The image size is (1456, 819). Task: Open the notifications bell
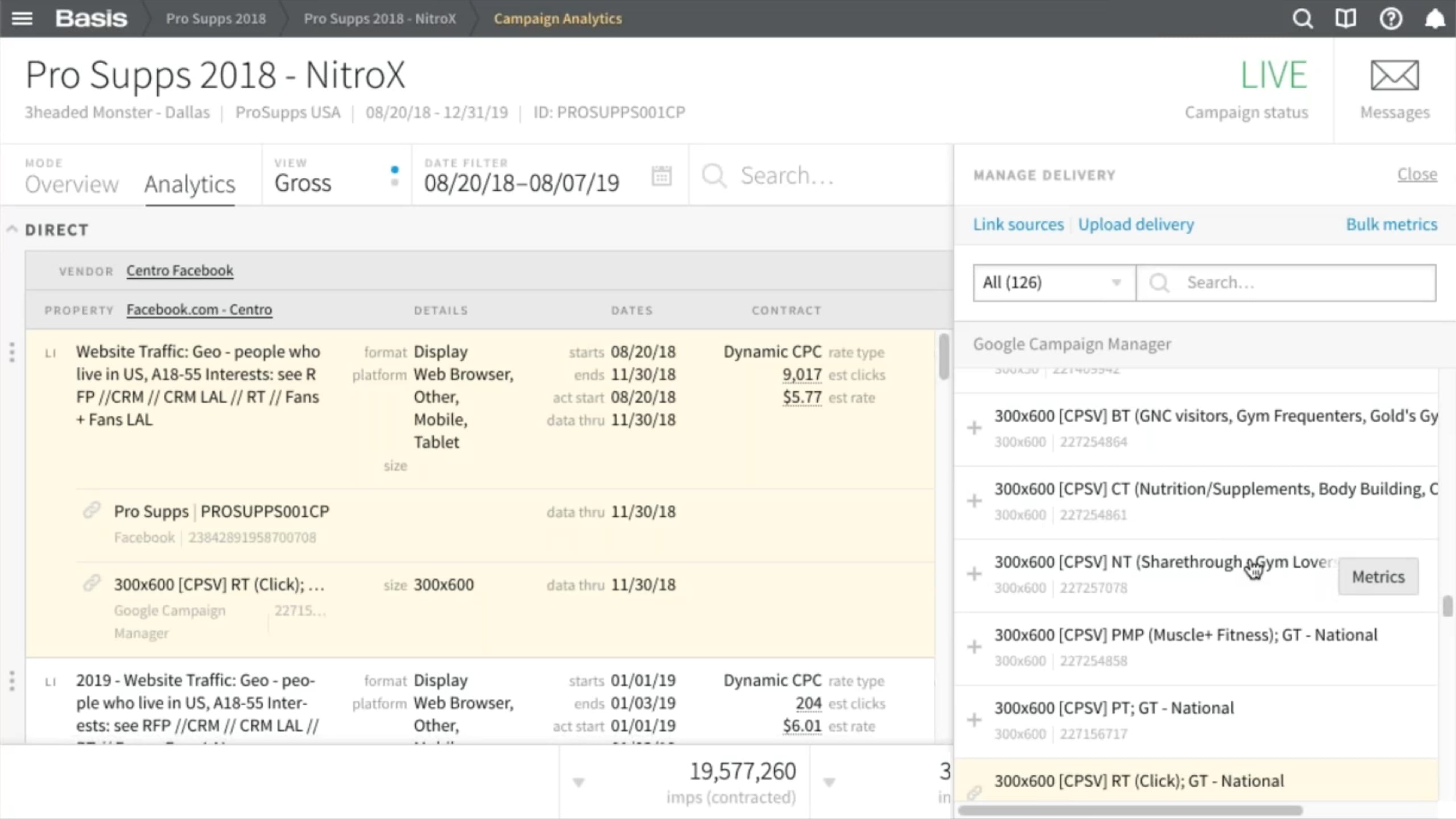[1434, 19]
